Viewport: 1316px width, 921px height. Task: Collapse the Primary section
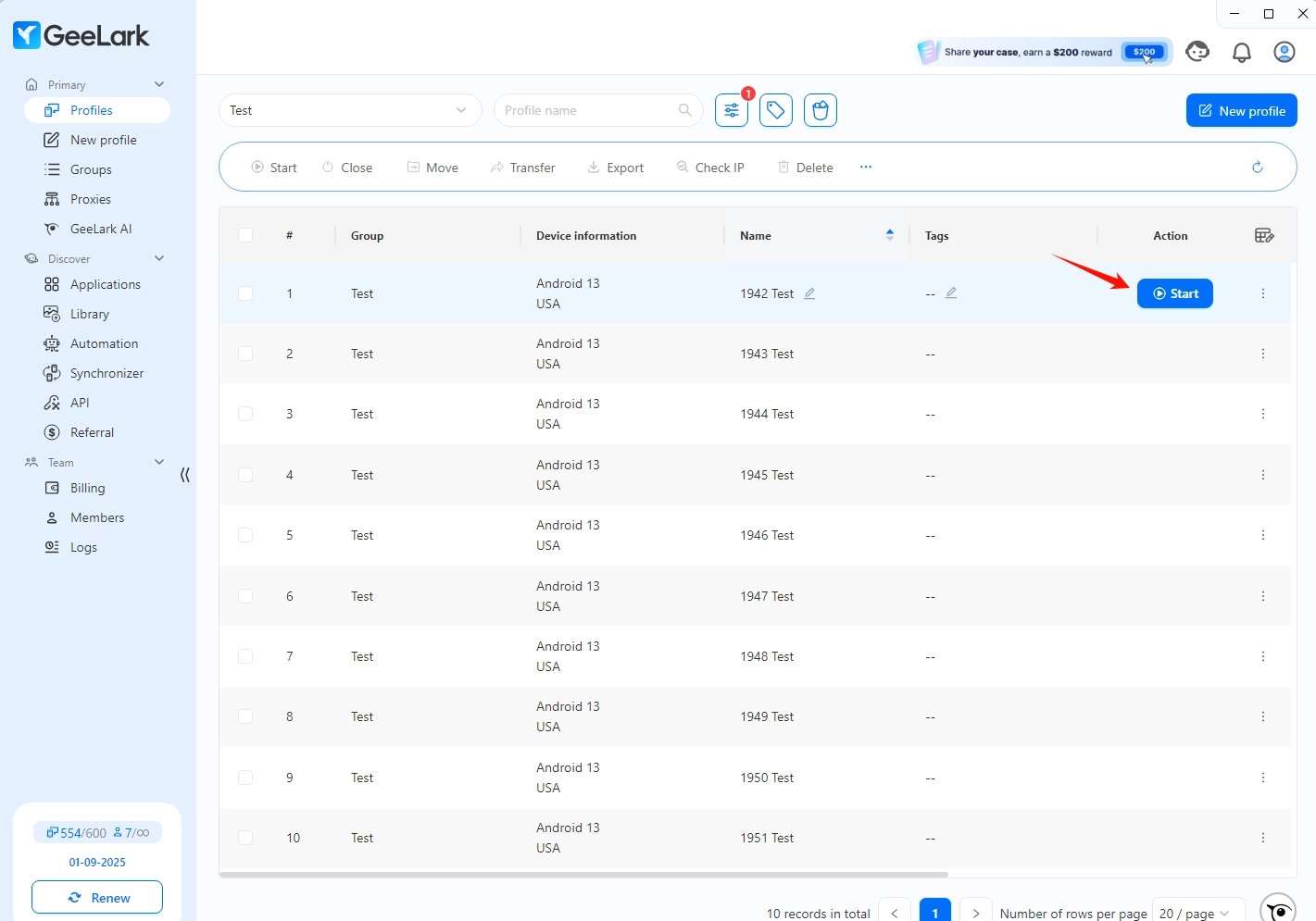[x=158, y=84]
